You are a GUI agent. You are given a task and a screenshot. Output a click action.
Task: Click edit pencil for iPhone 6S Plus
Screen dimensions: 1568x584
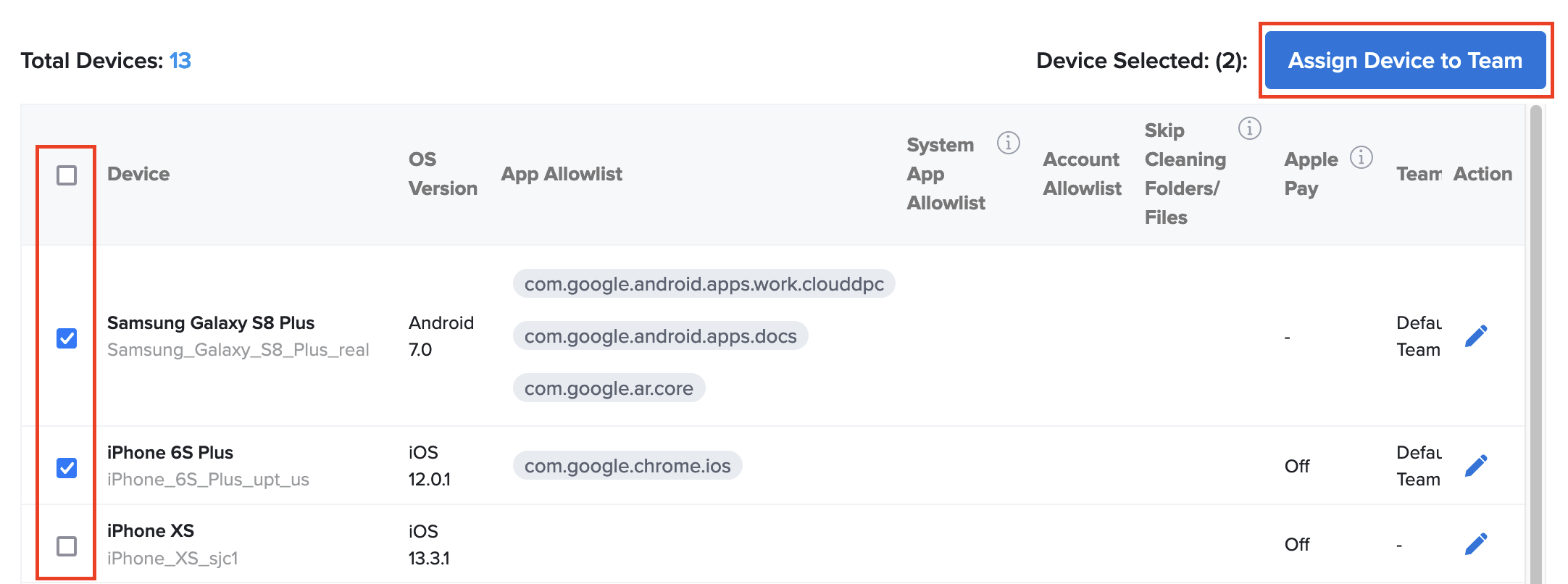[1475, 466]
